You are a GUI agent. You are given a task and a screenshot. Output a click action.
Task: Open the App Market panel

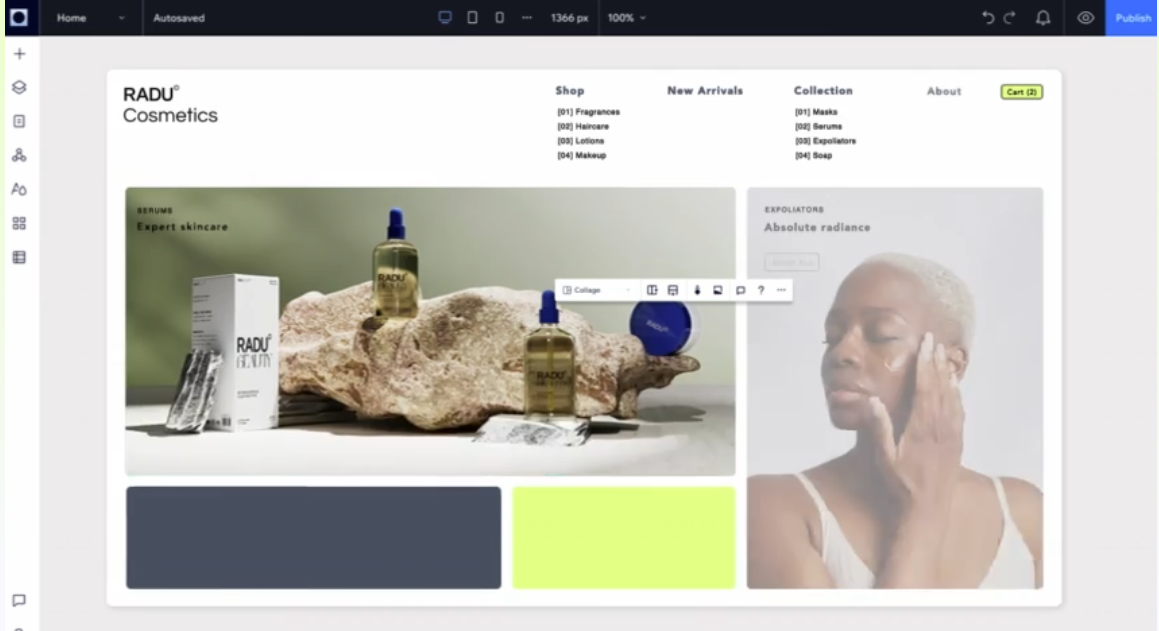(19, 223)
